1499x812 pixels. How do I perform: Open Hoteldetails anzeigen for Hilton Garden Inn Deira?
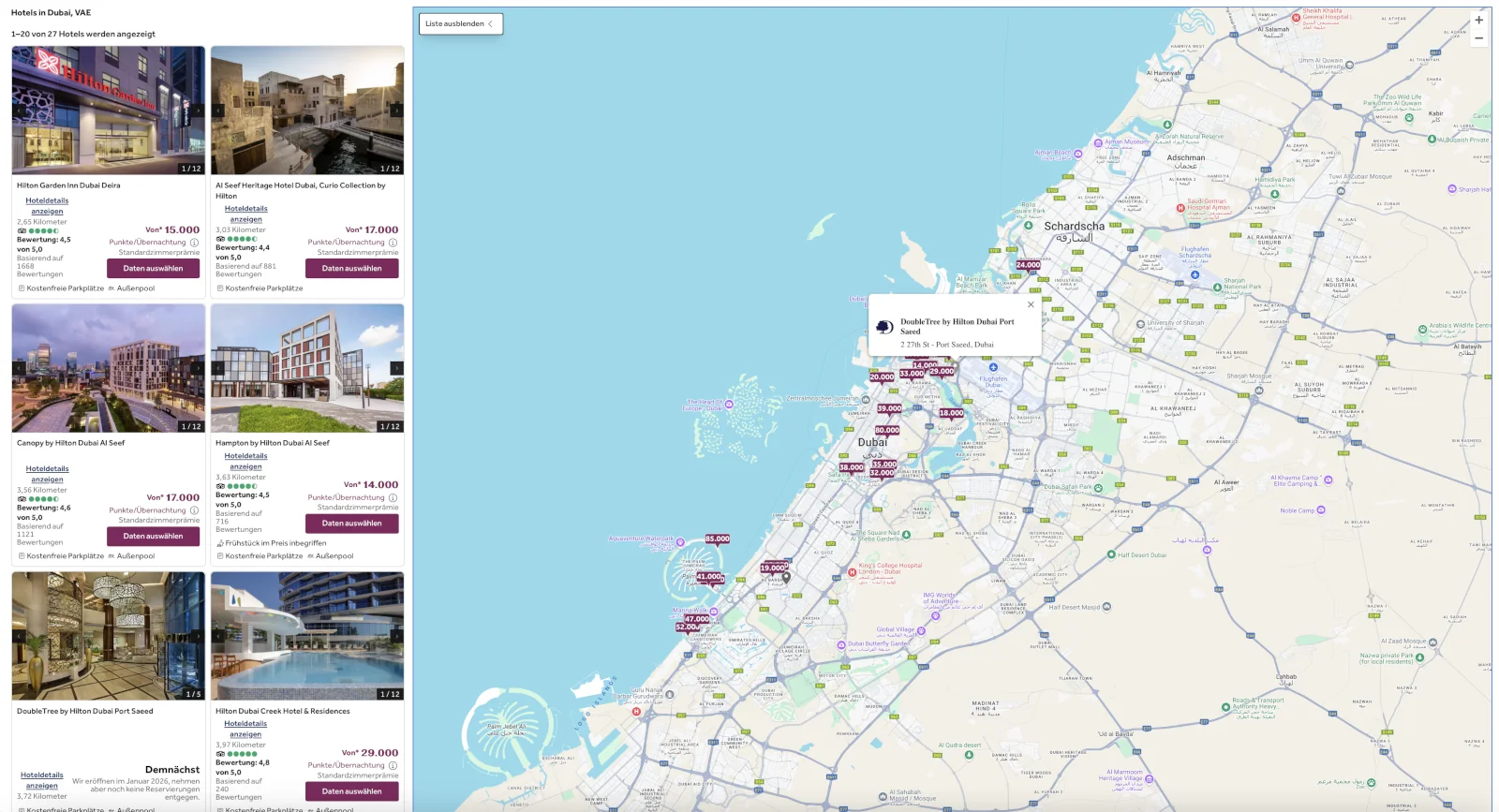point(47,206)
